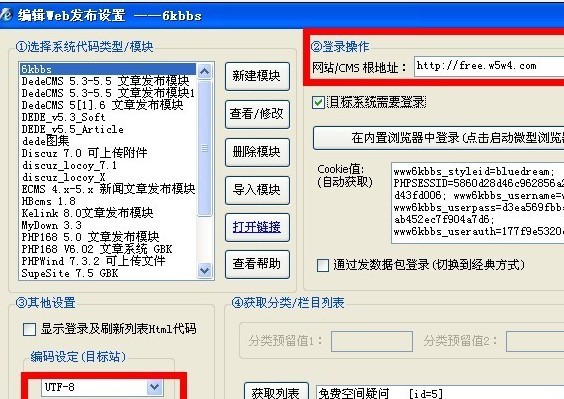Toggle 目标系统需要登录 checkbox

(x=318, y=102)
